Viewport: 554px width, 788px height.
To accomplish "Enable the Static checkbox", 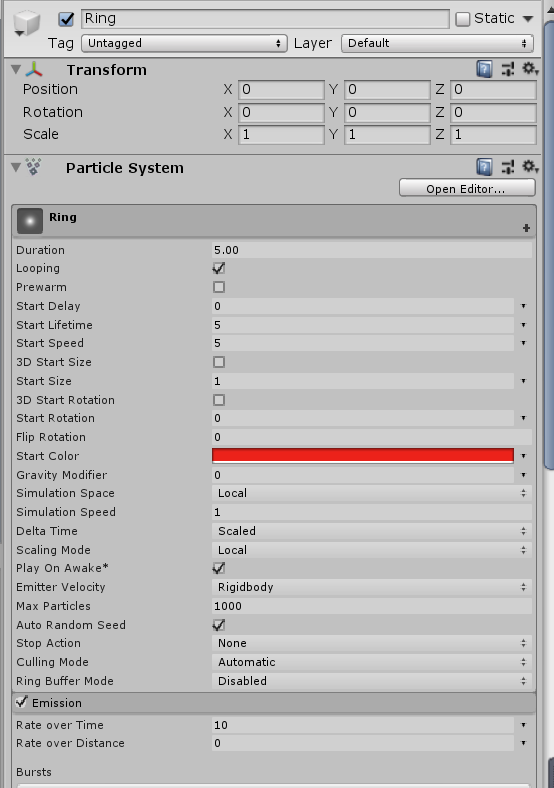I will [463, 19].
